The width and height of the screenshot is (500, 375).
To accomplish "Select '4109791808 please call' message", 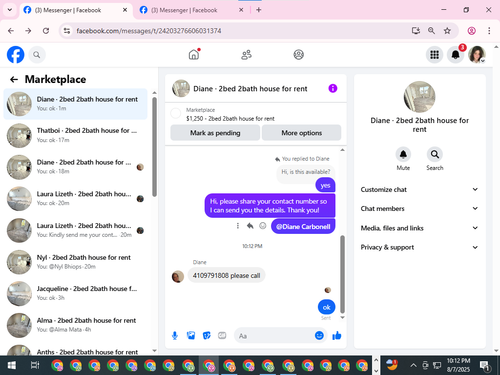I will 226,276.
